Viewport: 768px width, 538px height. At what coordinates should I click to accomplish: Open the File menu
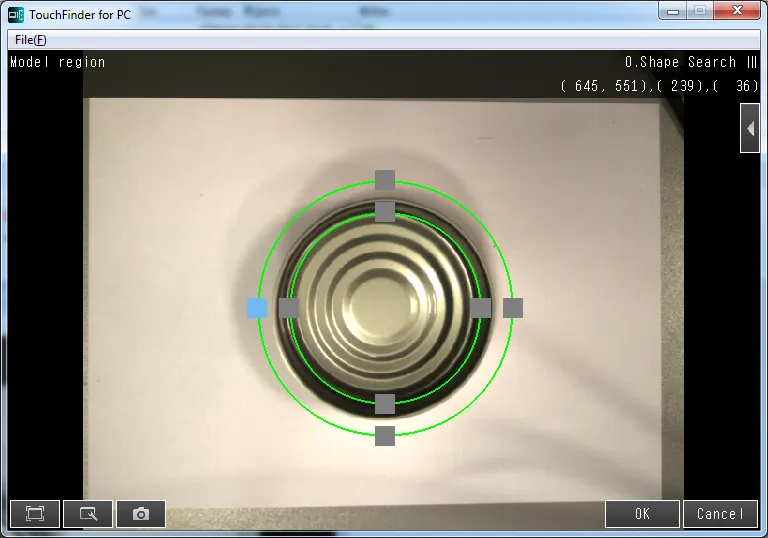(30, 40)
